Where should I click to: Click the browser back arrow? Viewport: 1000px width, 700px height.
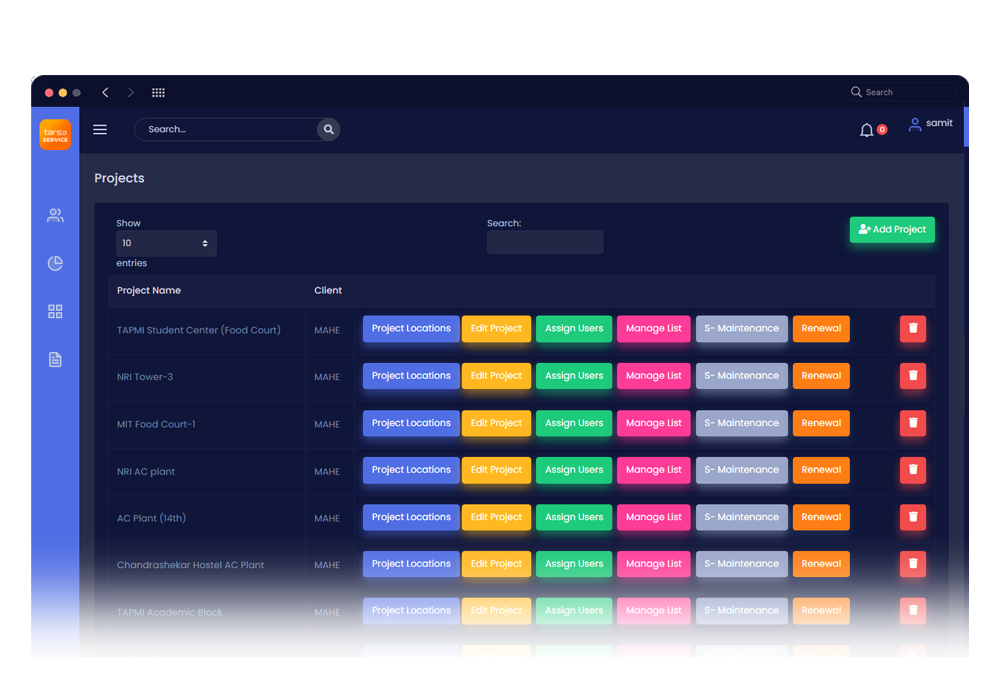pyautogui.click(x=105, y=92)
